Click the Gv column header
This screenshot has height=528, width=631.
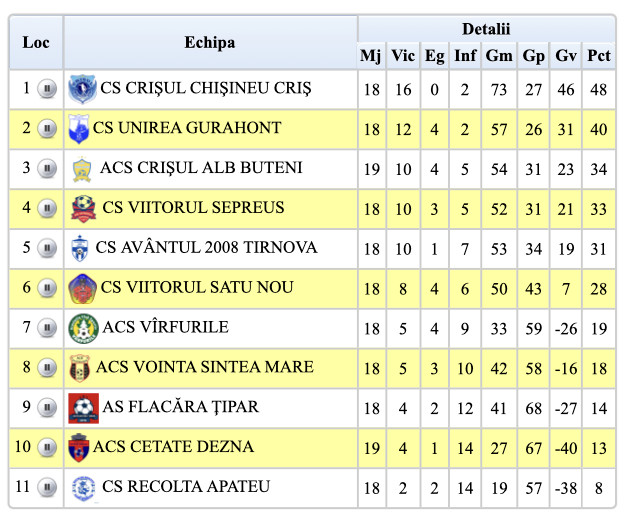tap(566, 56)
